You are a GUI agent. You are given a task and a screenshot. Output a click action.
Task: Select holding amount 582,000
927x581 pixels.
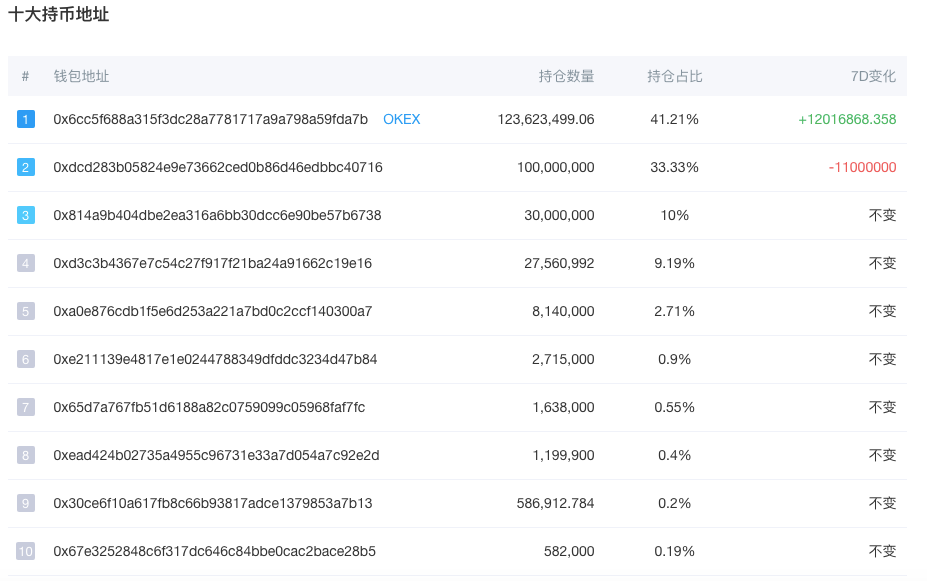point(569,551)
